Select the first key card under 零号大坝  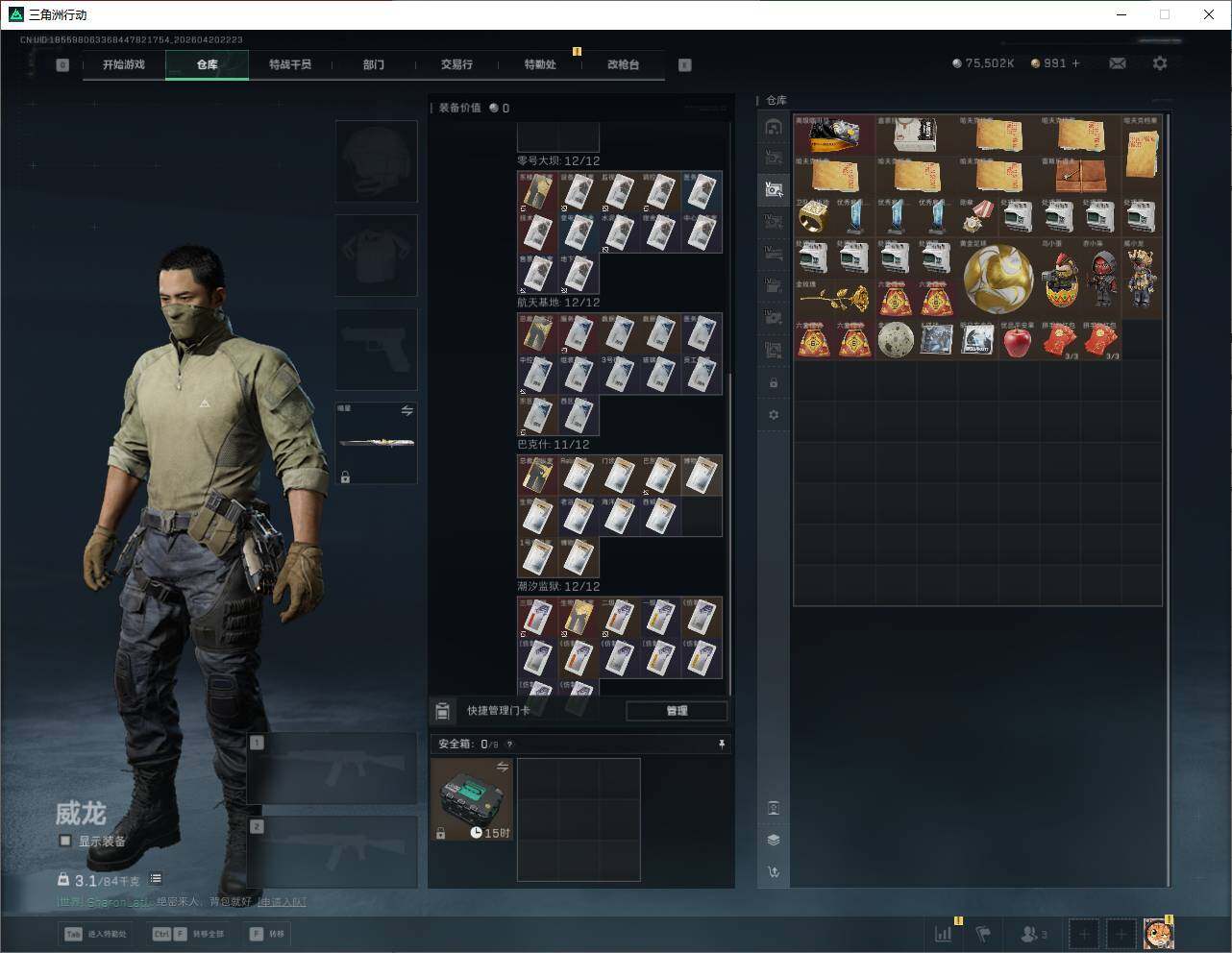click(537, 191)
